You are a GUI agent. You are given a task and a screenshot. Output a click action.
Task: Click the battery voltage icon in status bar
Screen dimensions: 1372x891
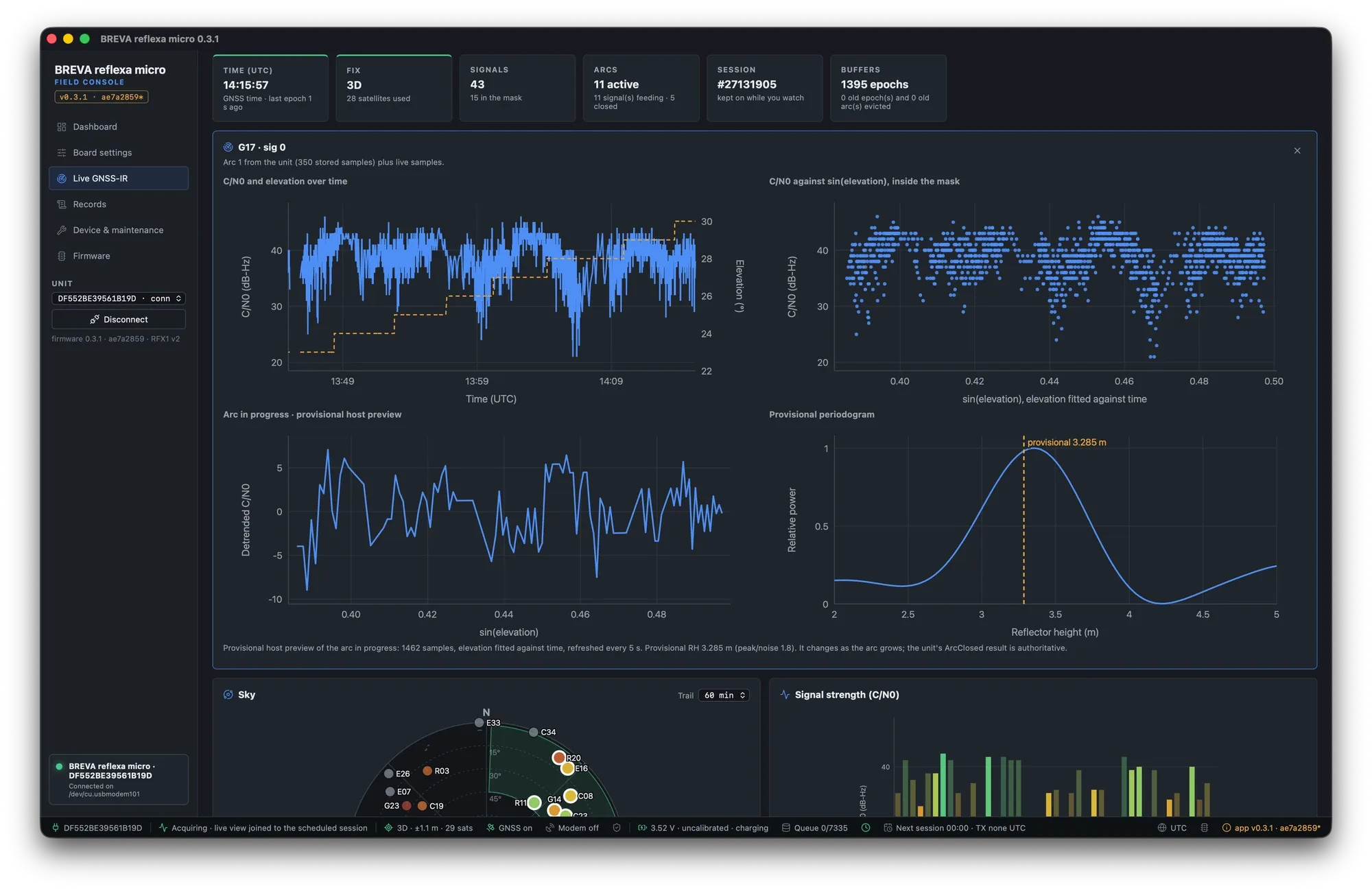[x=642, y=828]
